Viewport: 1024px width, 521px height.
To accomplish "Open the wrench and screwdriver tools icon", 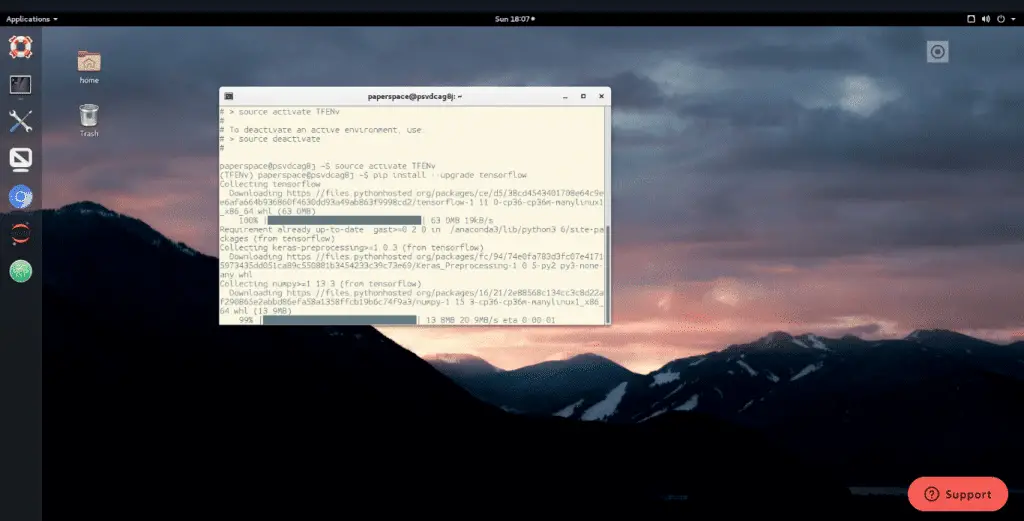I will 21,122.
